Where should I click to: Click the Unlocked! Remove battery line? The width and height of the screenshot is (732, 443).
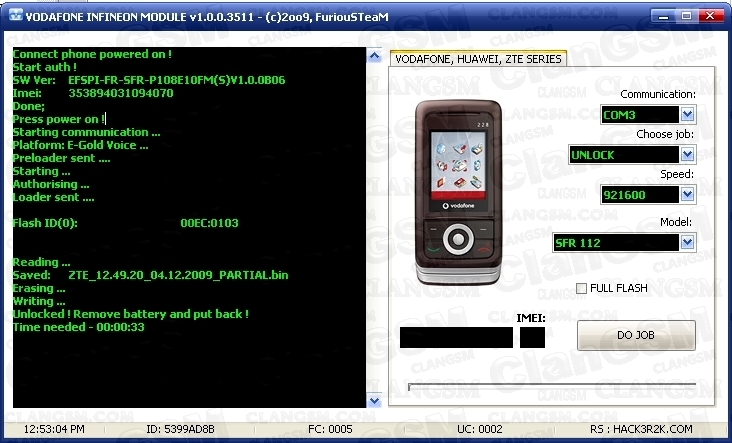pyautogui.click(x=131, y=314)
